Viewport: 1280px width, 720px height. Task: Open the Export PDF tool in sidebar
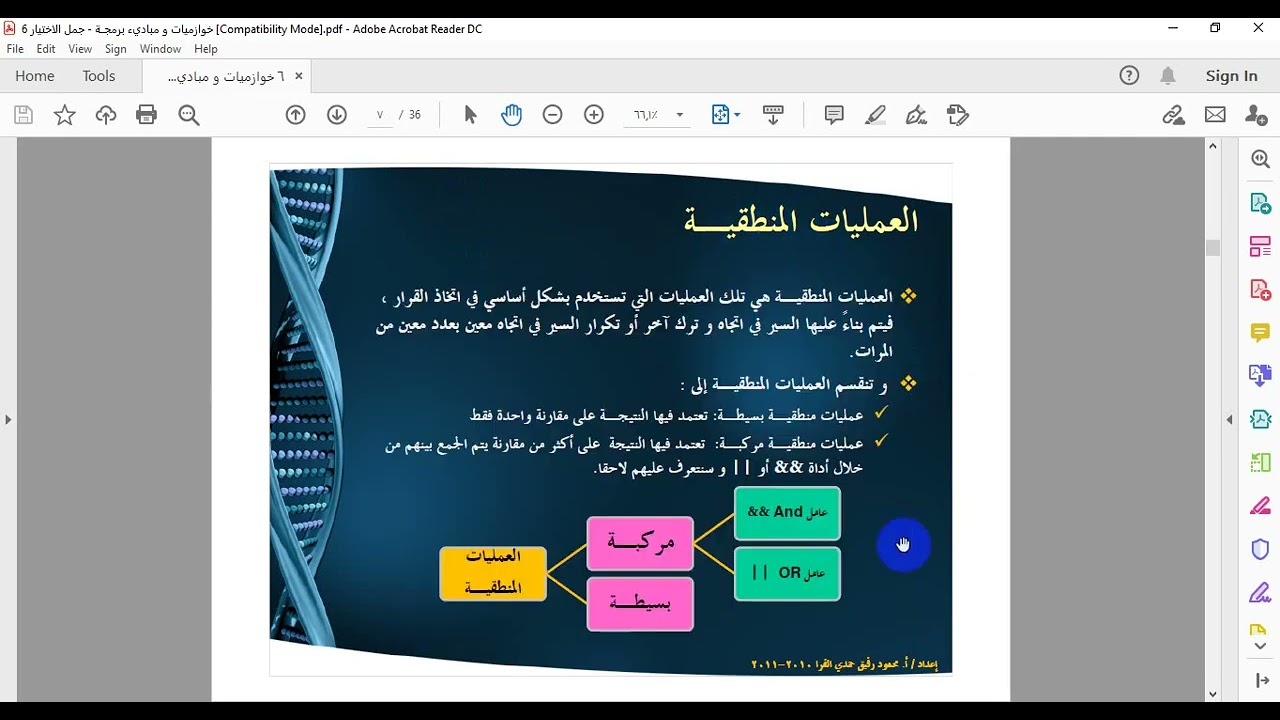(x=1260, y=203)
